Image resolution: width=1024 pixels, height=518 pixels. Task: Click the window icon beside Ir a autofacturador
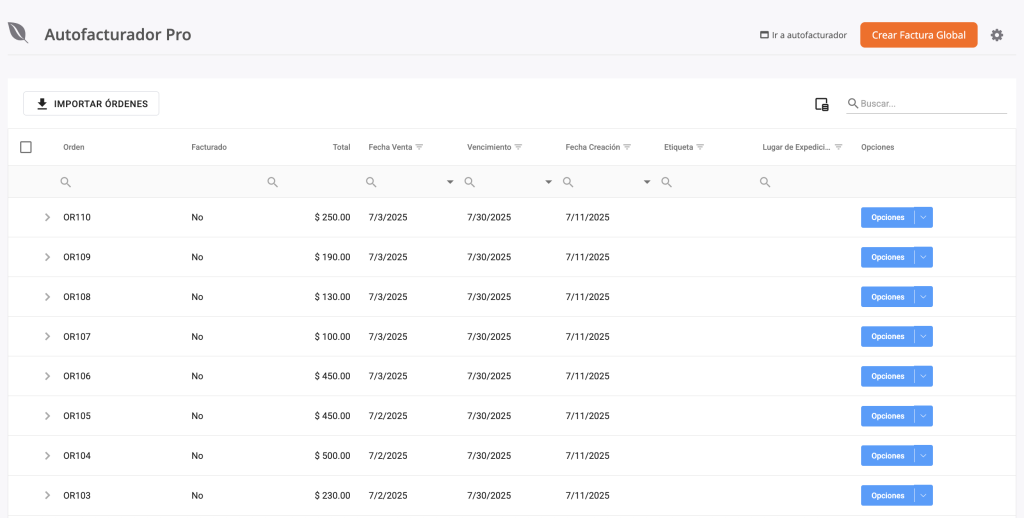[764, 35]
